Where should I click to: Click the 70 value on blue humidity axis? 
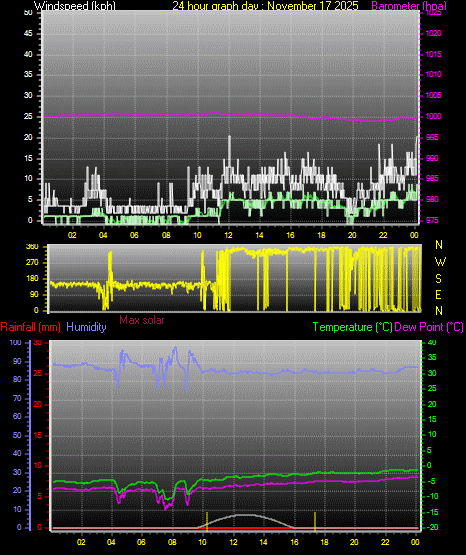point(17,399)
